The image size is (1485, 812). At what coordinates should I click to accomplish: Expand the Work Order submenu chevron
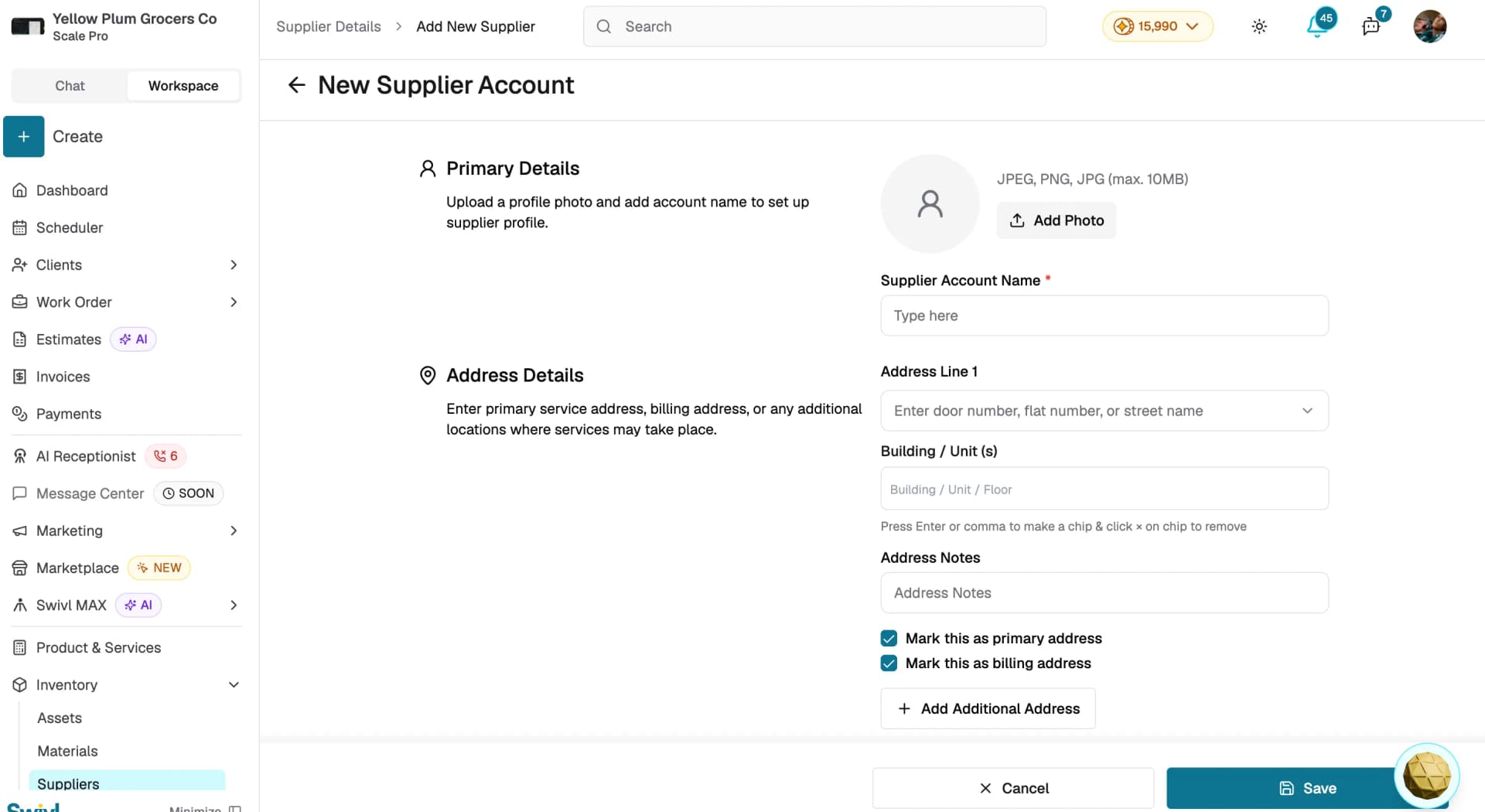click(234, 302)
